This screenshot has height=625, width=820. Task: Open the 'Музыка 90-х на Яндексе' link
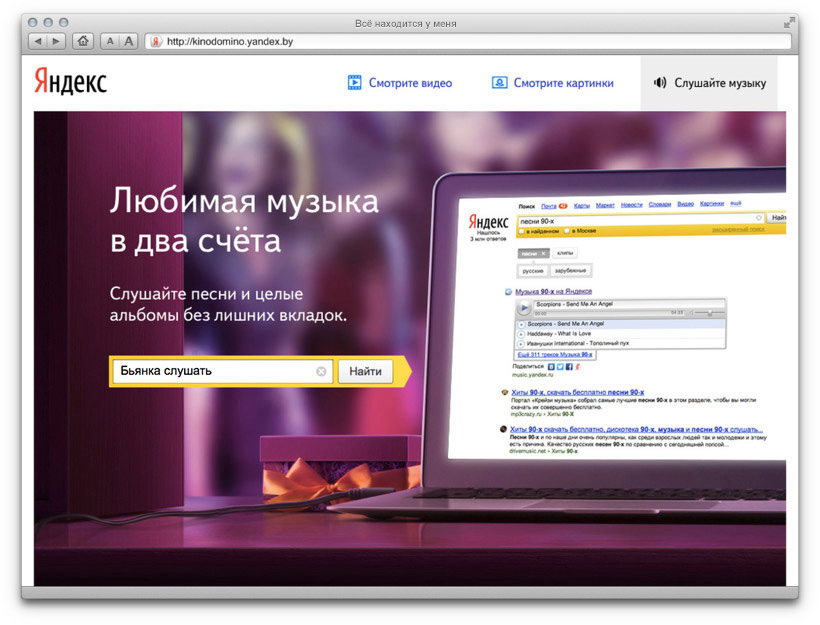(x=561, y=291)
